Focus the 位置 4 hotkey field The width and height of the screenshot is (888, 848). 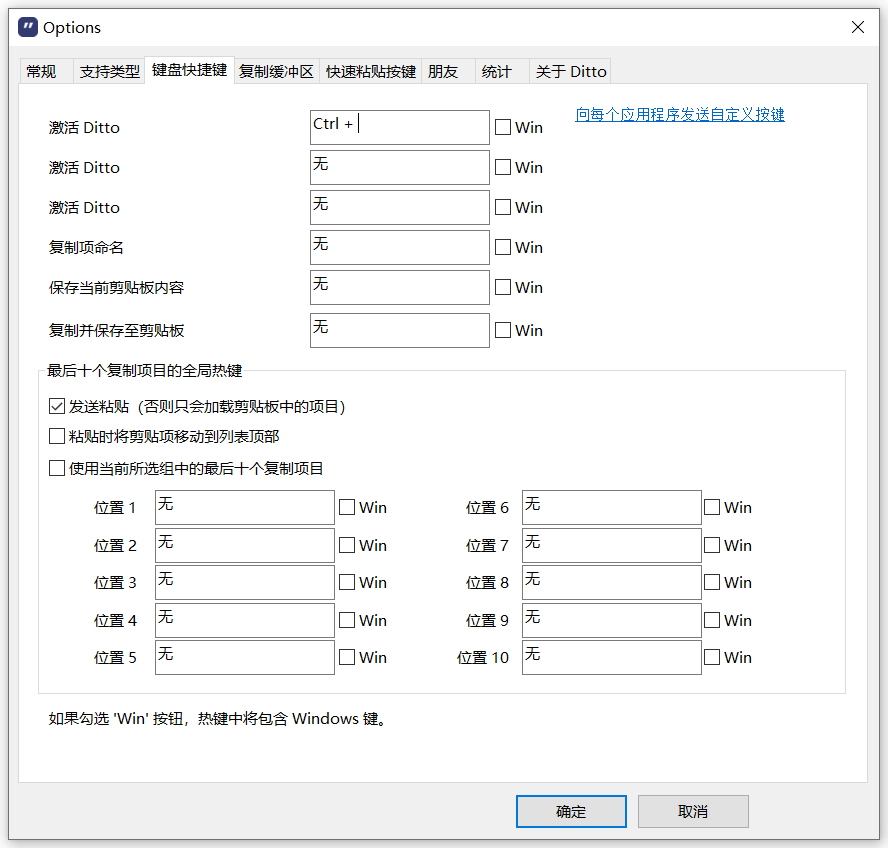245,620
